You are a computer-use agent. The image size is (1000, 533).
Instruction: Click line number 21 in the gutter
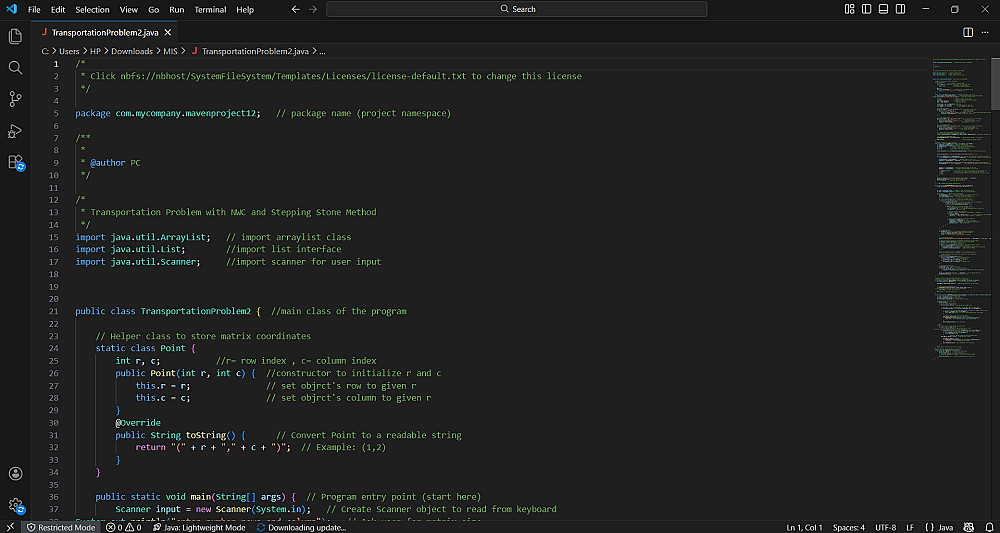point(54,311)
